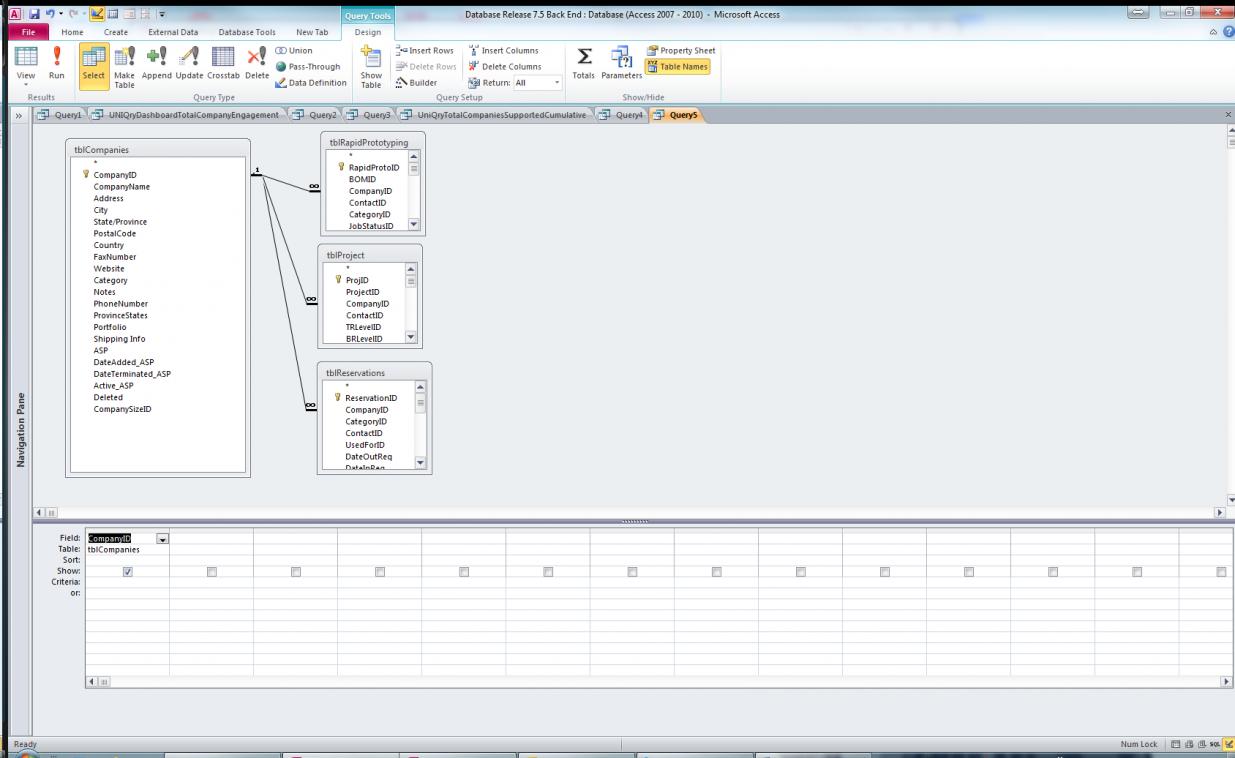1235x758 pixels.
Task: Minimize the ribbon with the caret icon
Action: click(x=1213, y=32)
